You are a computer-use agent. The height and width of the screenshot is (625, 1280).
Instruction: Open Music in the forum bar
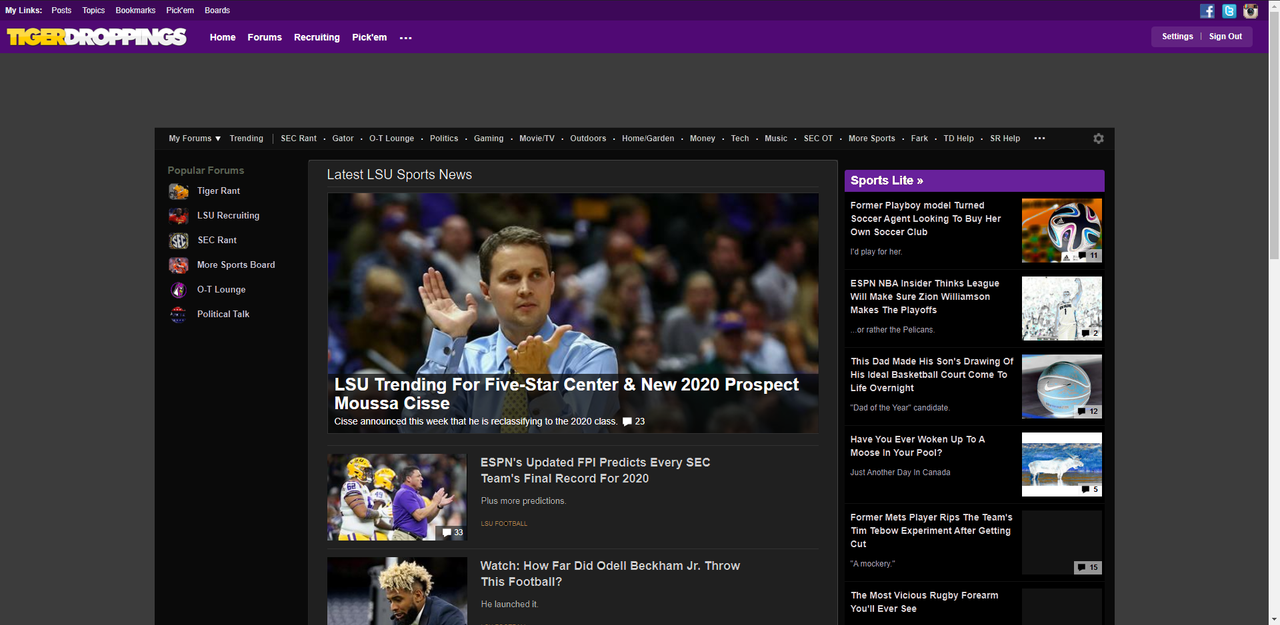776,139
